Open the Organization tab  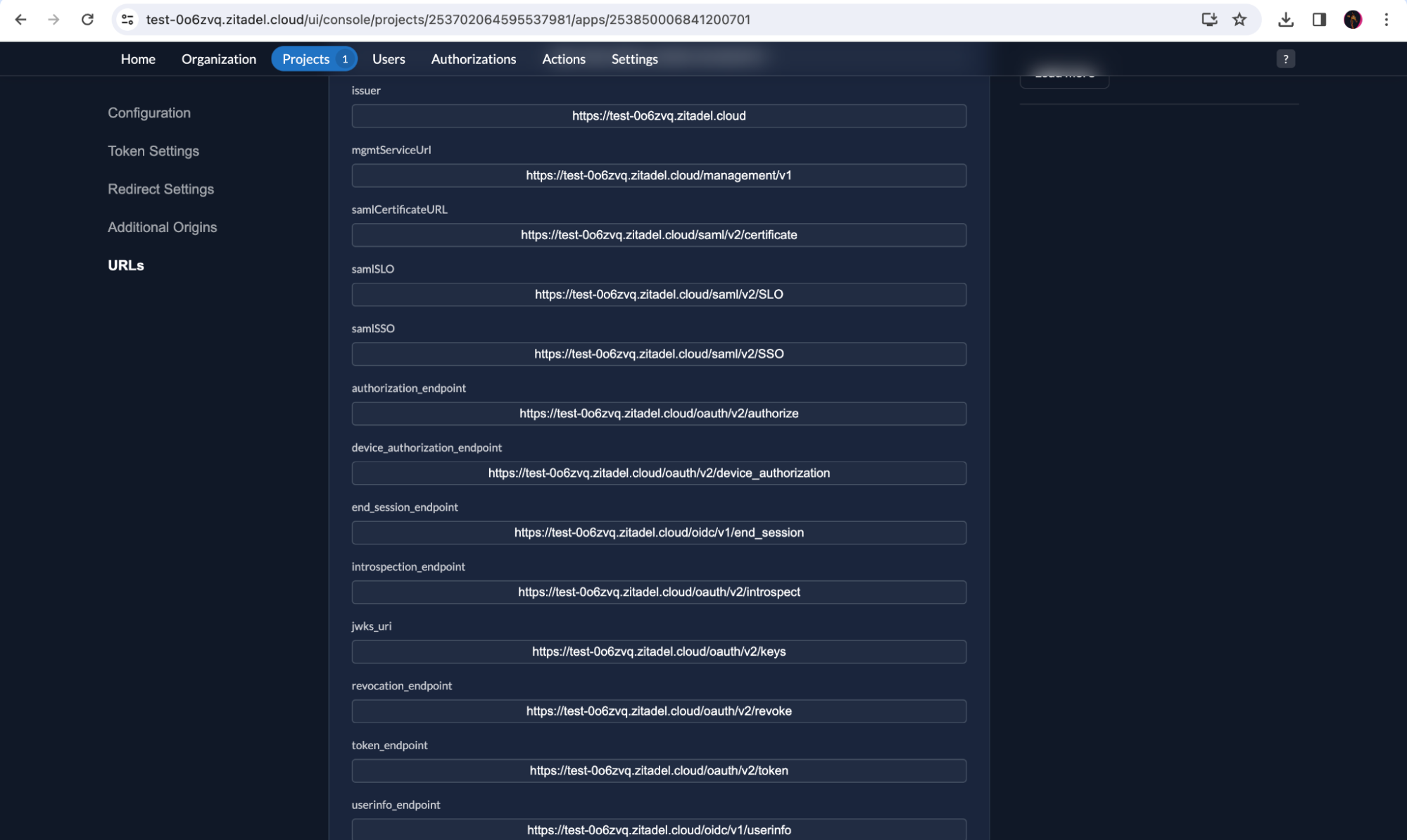[x=218, y=59]
